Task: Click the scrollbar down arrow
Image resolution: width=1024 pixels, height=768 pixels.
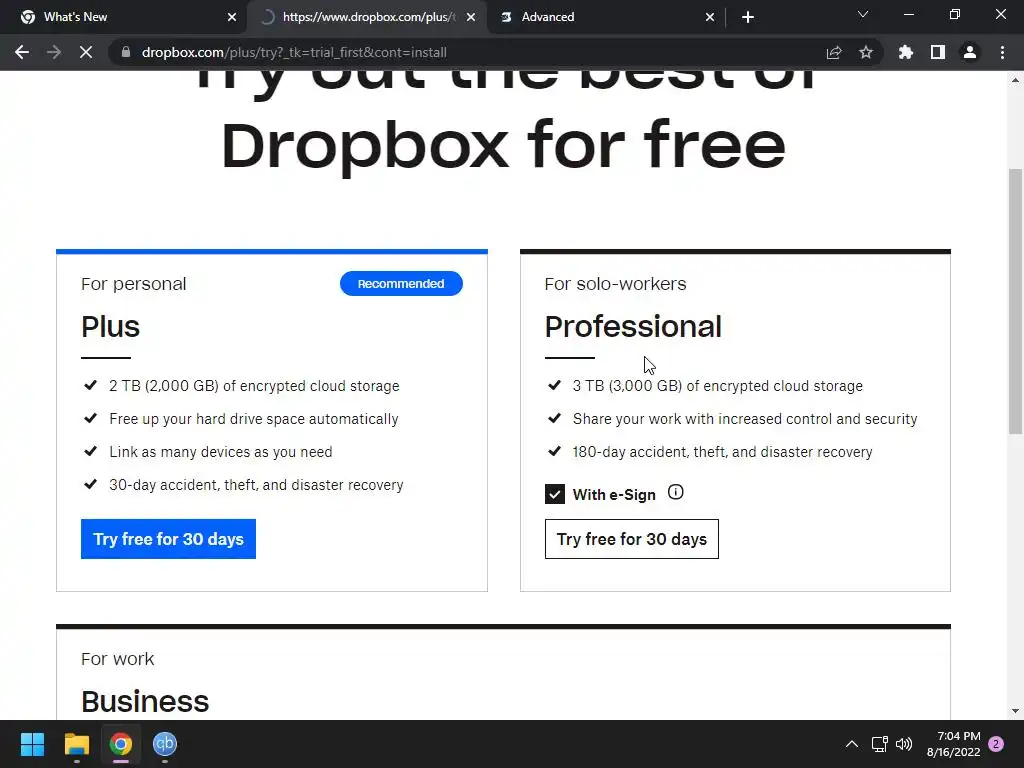Action: click(1015, 711)
